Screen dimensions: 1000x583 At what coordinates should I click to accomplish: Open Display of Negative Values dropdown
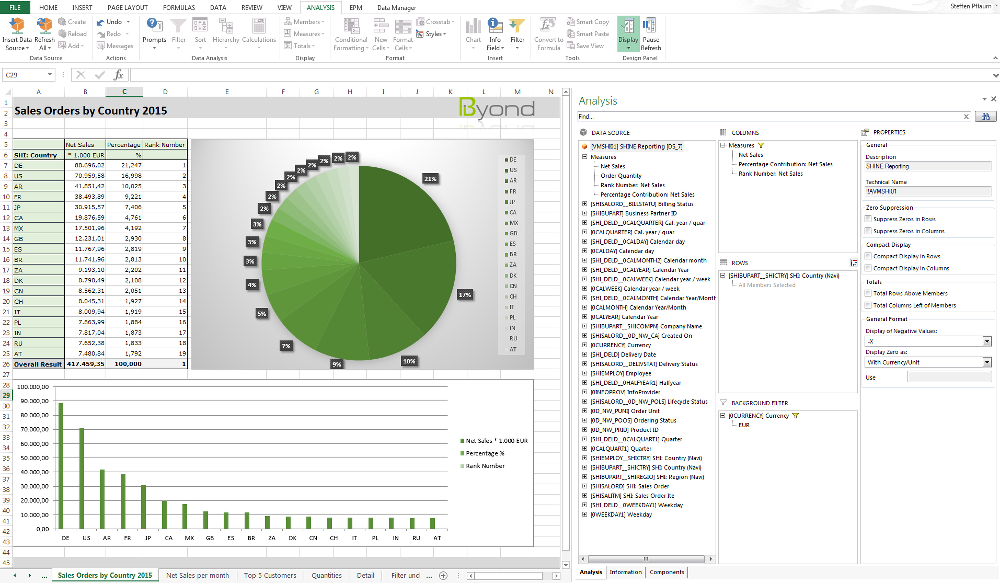986,341
